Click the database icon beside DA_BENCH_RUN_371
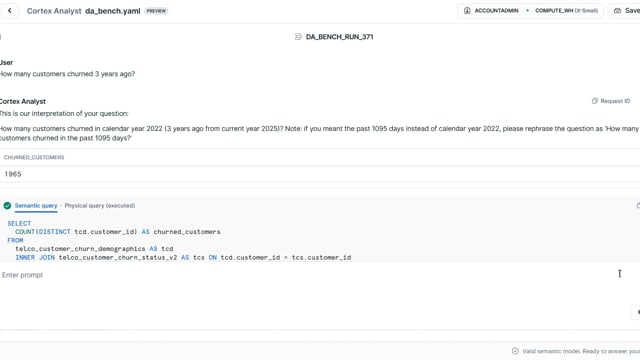Viewport: 640px width, 360px height. click(298, 37)
